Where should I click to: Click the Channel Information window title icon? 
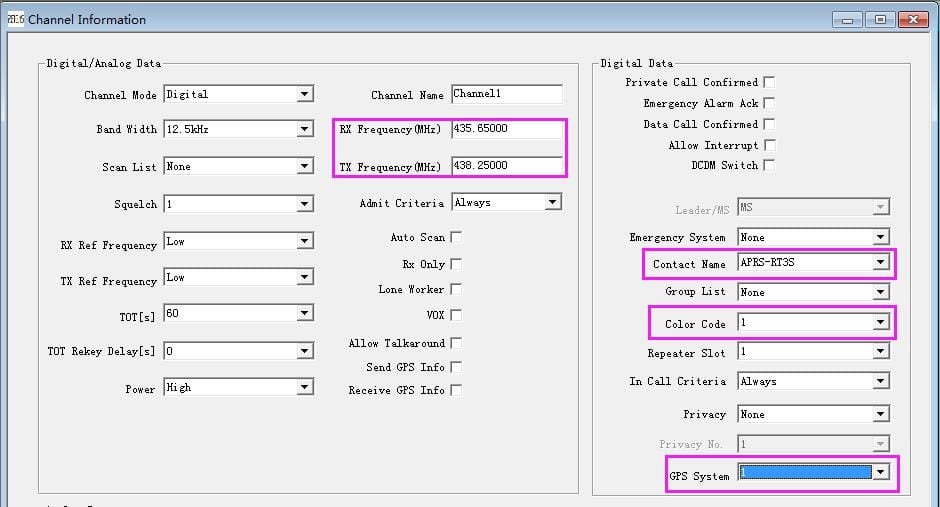click(x=14, y=19)
